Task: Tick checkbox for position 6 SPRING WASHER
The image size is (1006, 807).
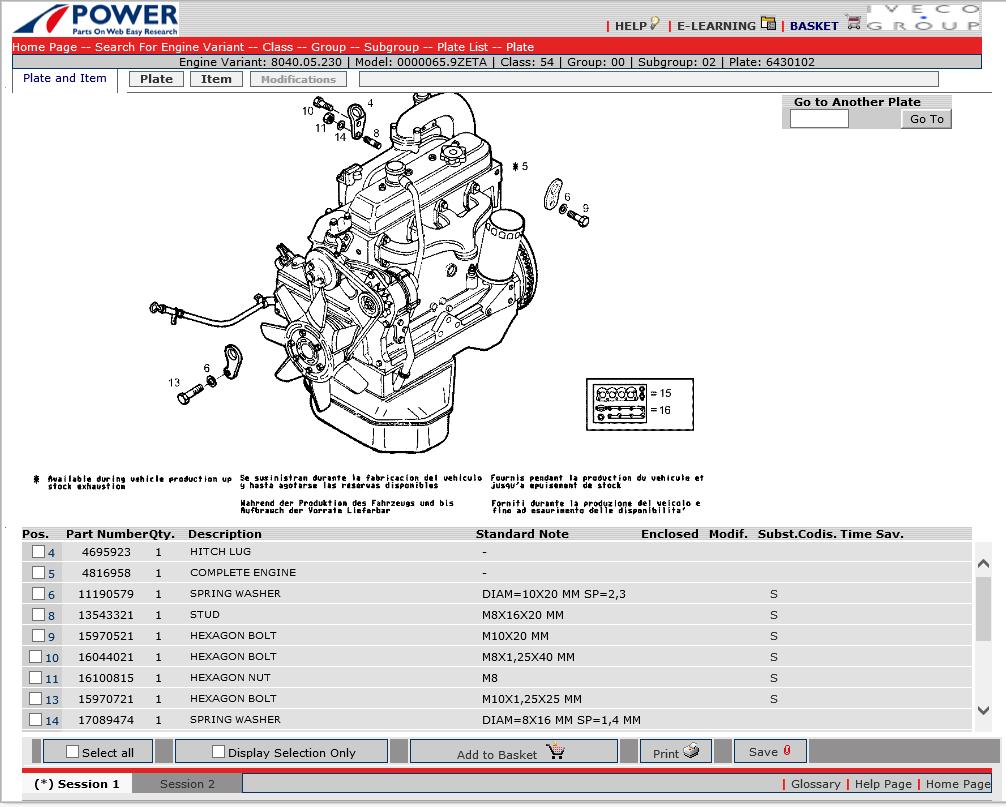Action: [x=38, y=593]
